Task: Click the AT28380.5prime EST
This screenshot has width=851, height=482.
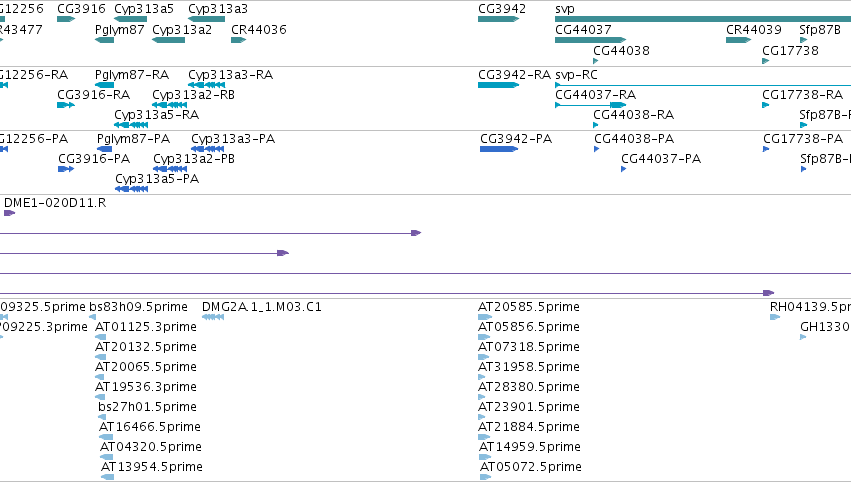Action: coord(481,397)
